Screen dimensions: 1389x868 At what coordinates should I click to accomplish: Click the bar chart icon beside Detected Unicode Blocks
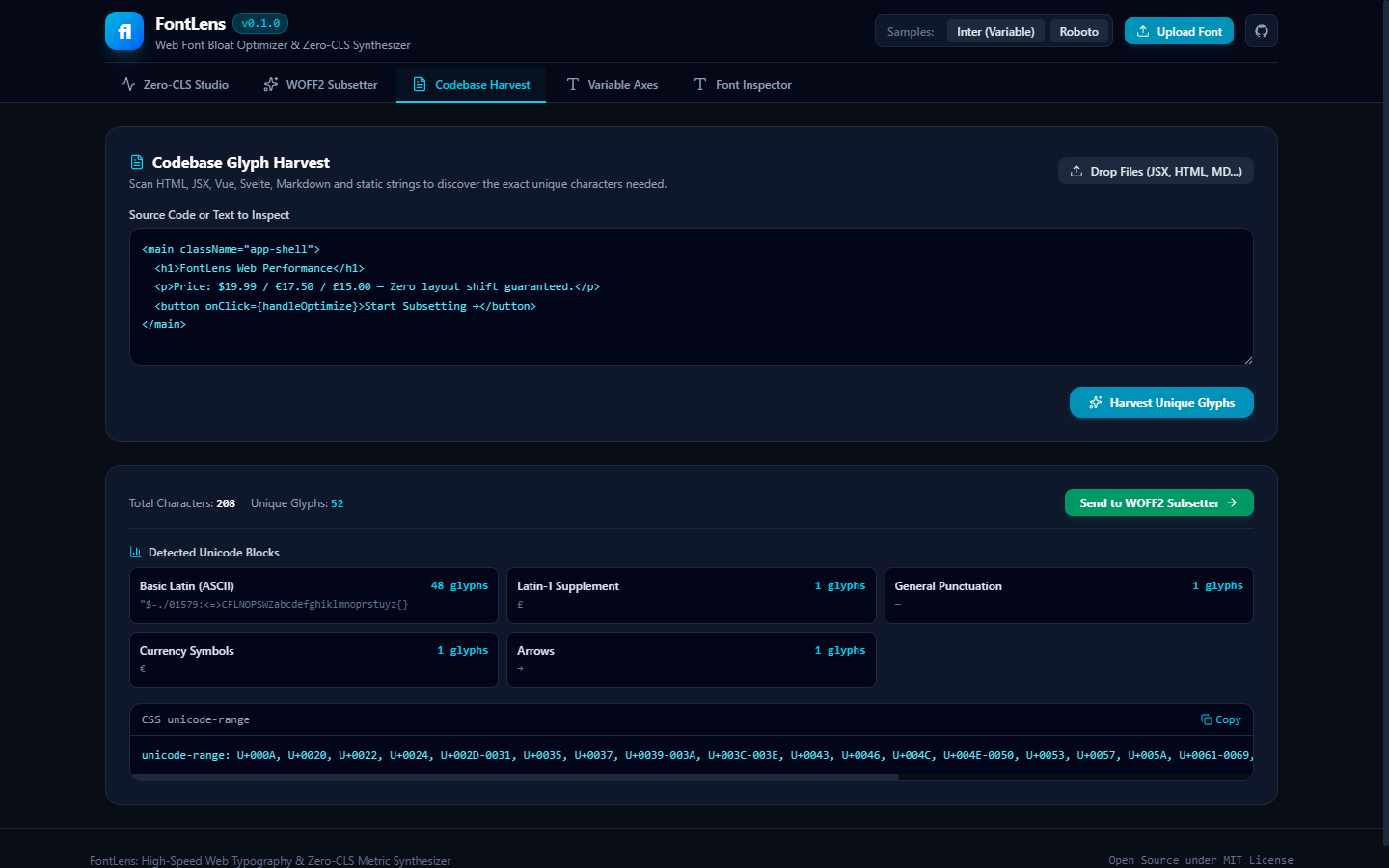[135, 552]
